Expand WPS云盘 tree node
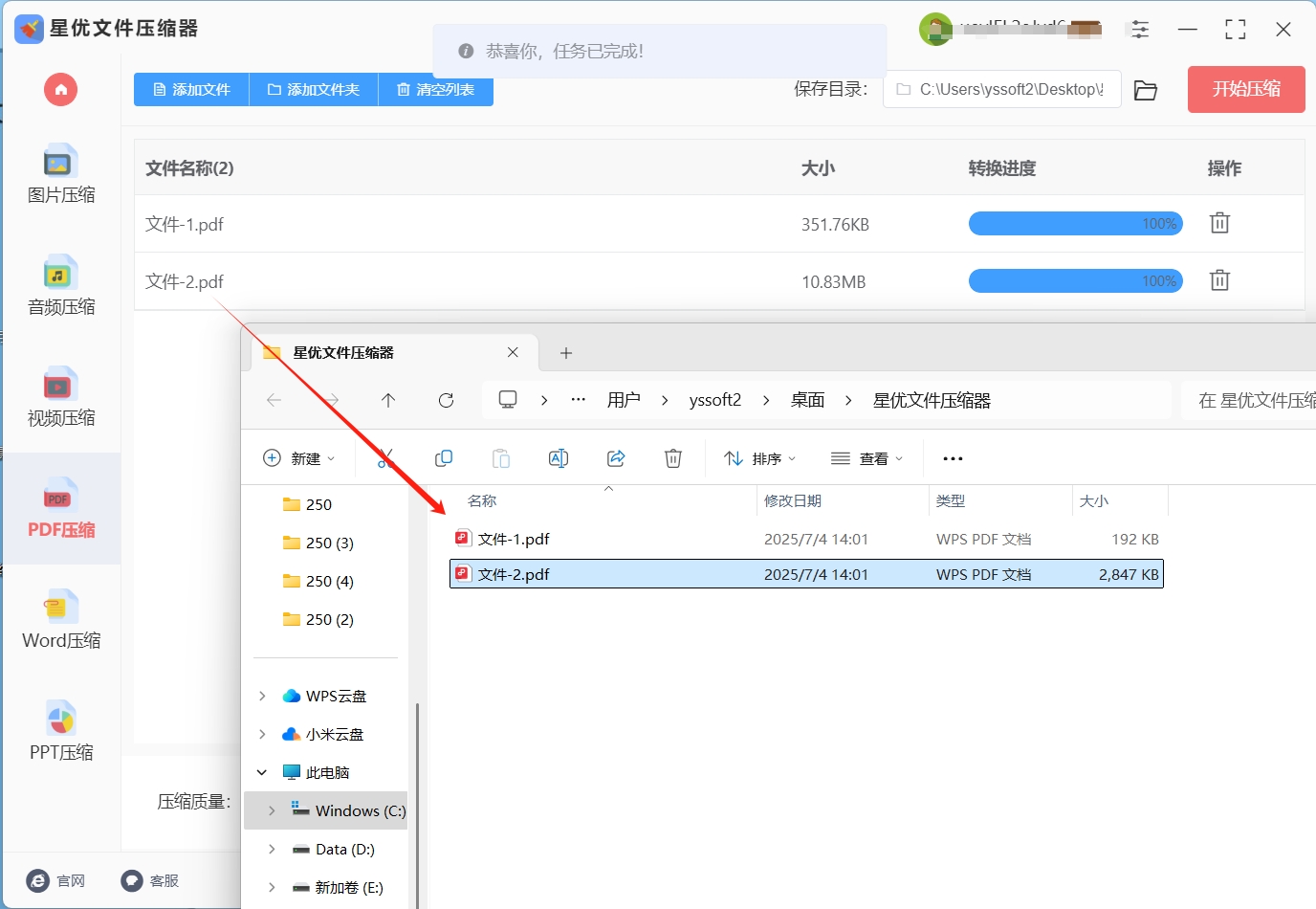This screenshot has width=1316, height=909. pyautogui.click(x=262, y=696)
